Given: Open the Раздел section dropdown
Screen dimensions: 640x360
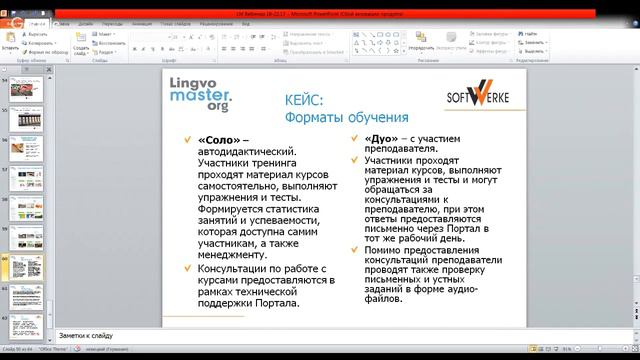Looking at the screenshot, I should (x=104, y=52).
